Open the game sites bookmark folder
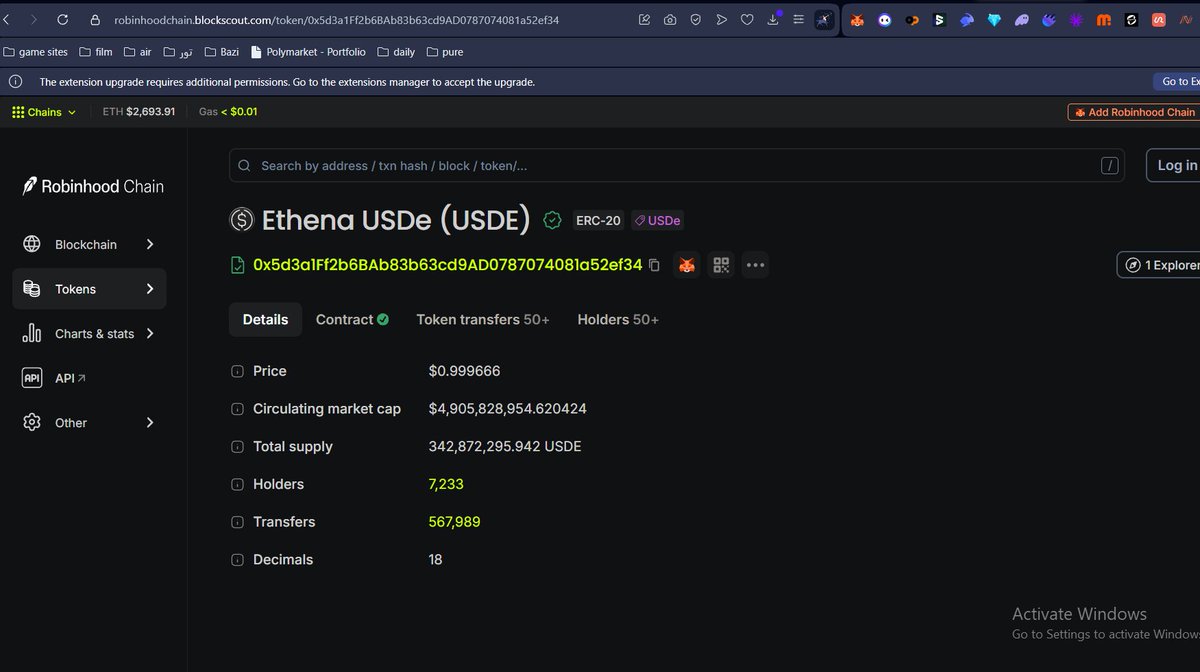The image size is (1200, 672). point(36,52)
